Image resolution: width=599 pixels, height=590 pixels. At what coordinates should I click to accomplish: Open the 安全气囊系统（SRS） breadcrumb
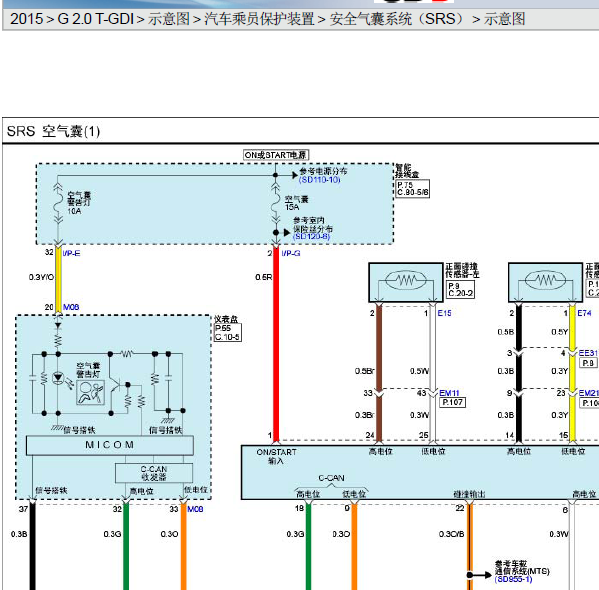397,19
